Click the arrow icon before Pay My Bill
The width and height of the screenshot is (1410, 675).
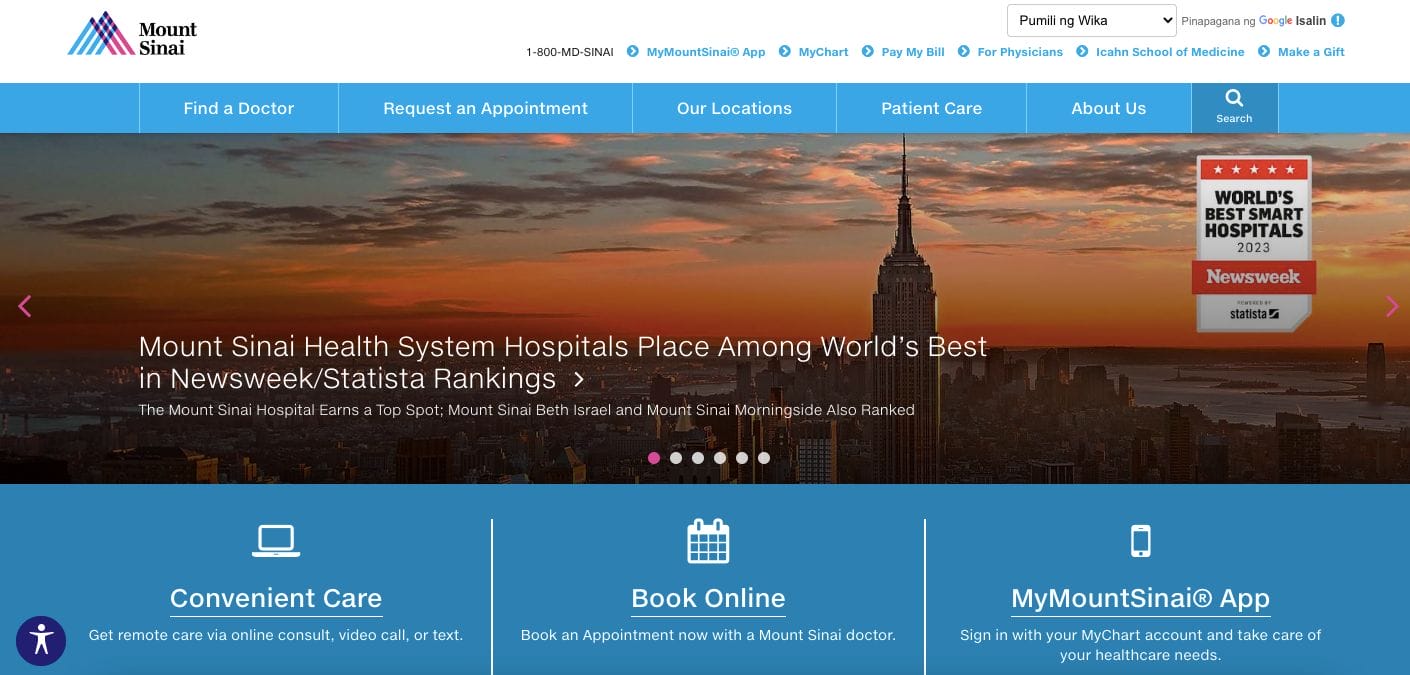(x=868, y=51)
